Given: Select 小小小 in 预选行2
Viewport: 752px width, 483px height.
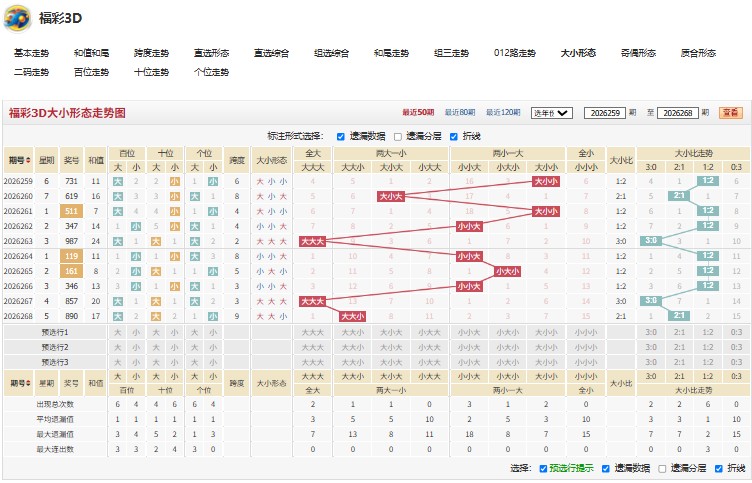Looking at the screenshot, I should pyautogui.click(x=586, y=347).
